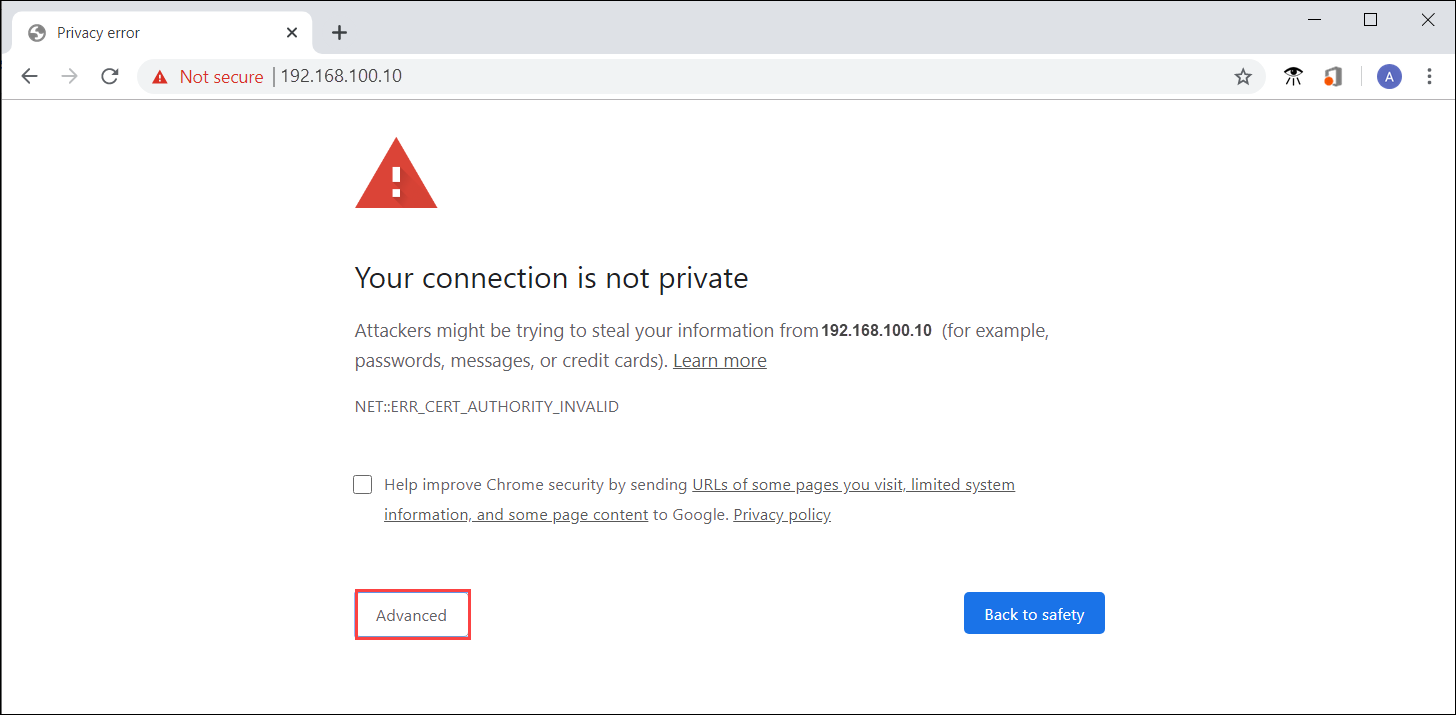This screenshot has width=1456, height=715.
Task: Enable the Help improve Chrome security checkbox
Action: point(362,484)
